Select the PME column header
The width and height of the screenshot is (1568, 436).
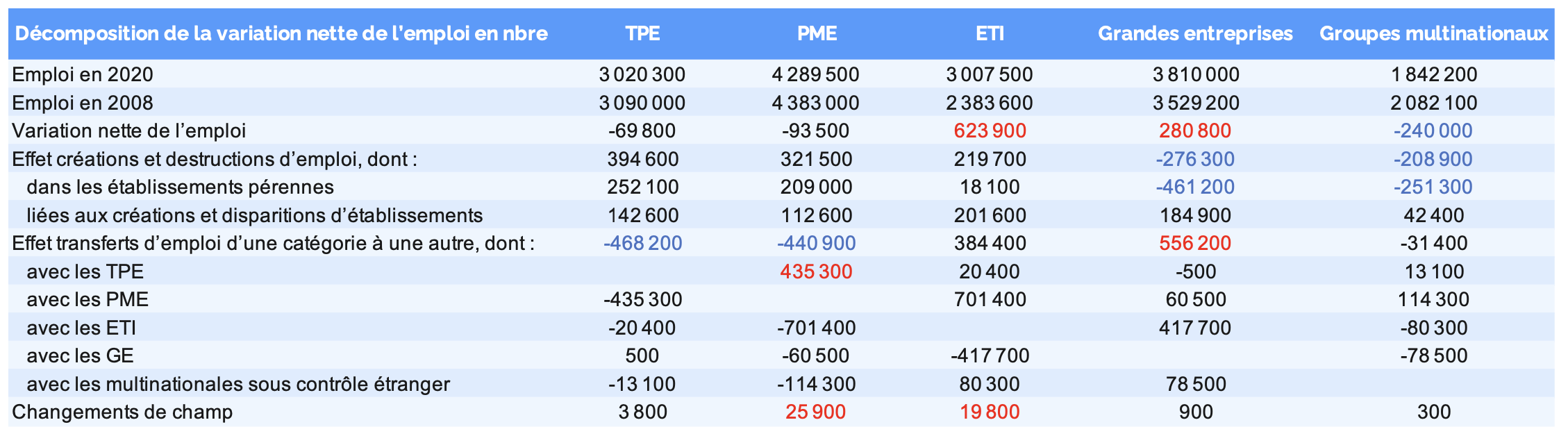click(x=817, y=33)
